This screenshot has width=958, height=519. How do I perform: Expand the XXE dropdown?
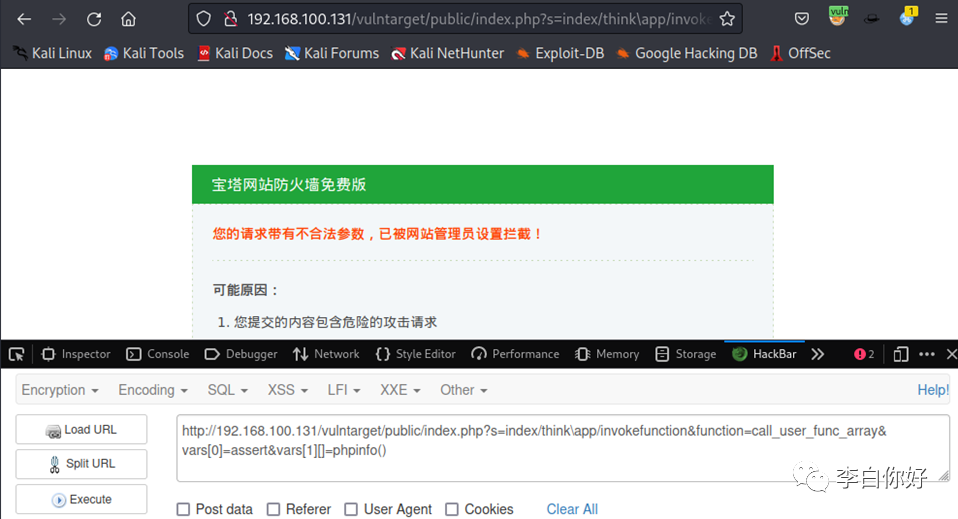(400, 390)
